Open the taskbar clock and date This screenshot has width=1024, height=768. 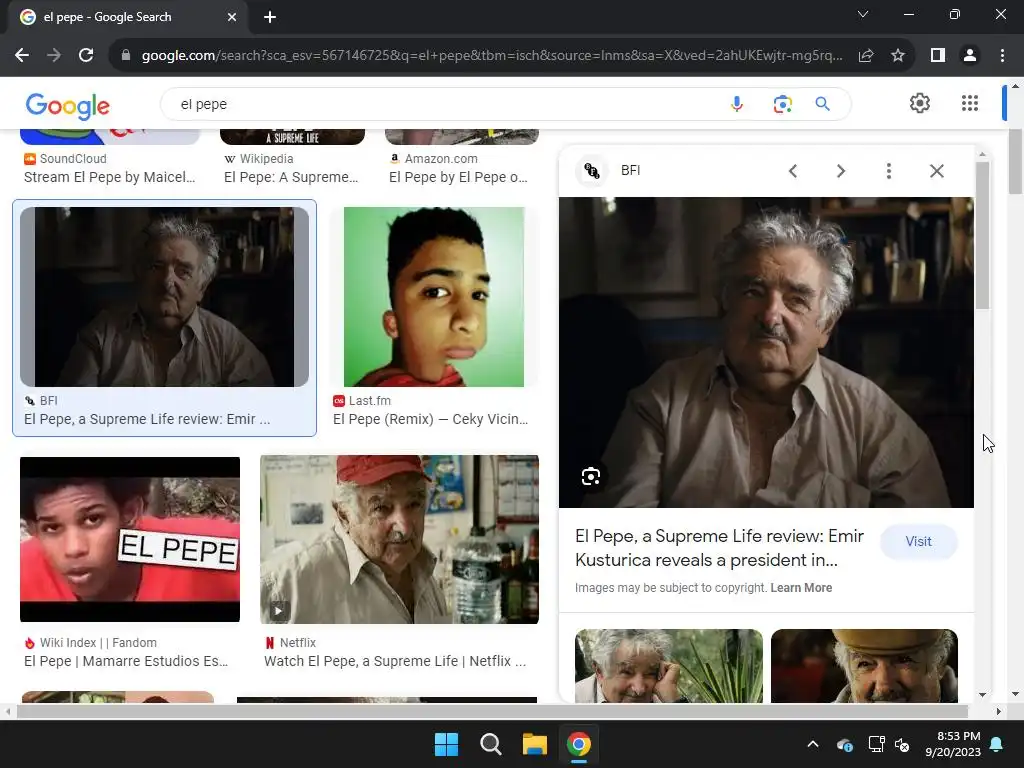click(953, 744)
